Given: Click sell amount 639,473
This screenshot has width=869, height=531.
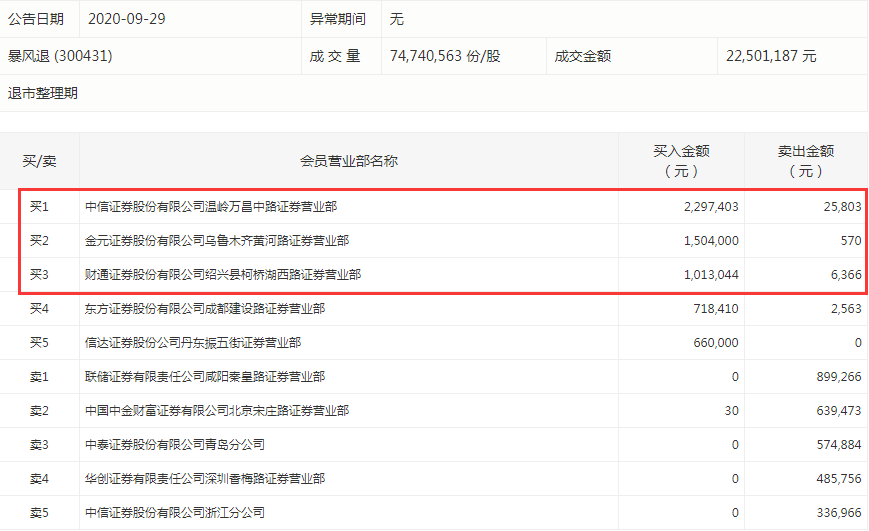Looking at the screenshot, I should point(839,411).
